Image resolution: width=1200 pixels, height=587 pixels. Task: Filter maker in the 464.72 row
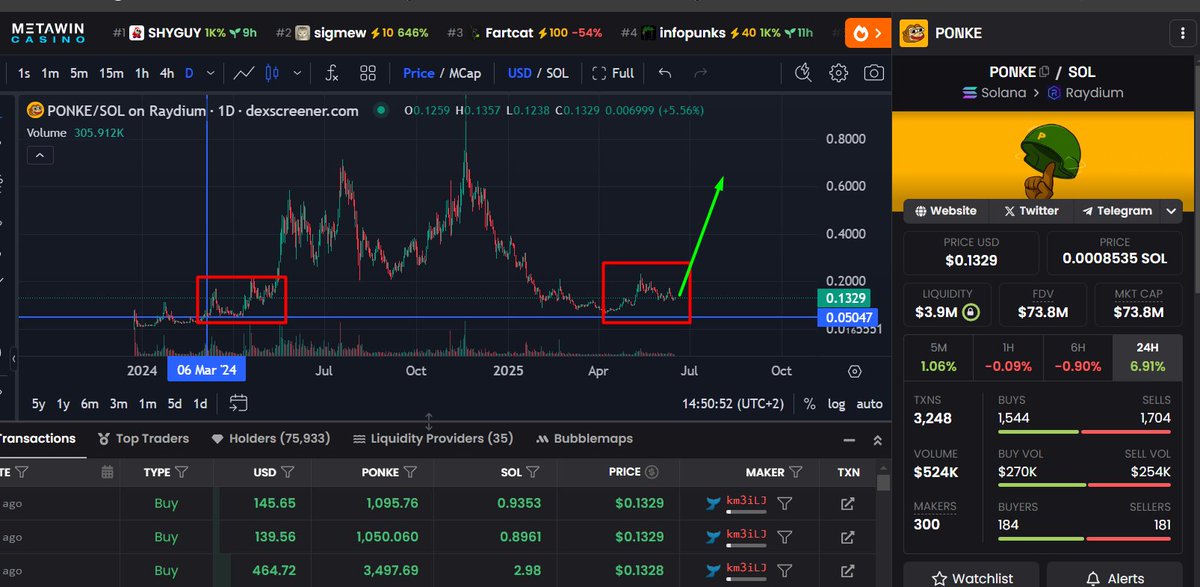785,569
